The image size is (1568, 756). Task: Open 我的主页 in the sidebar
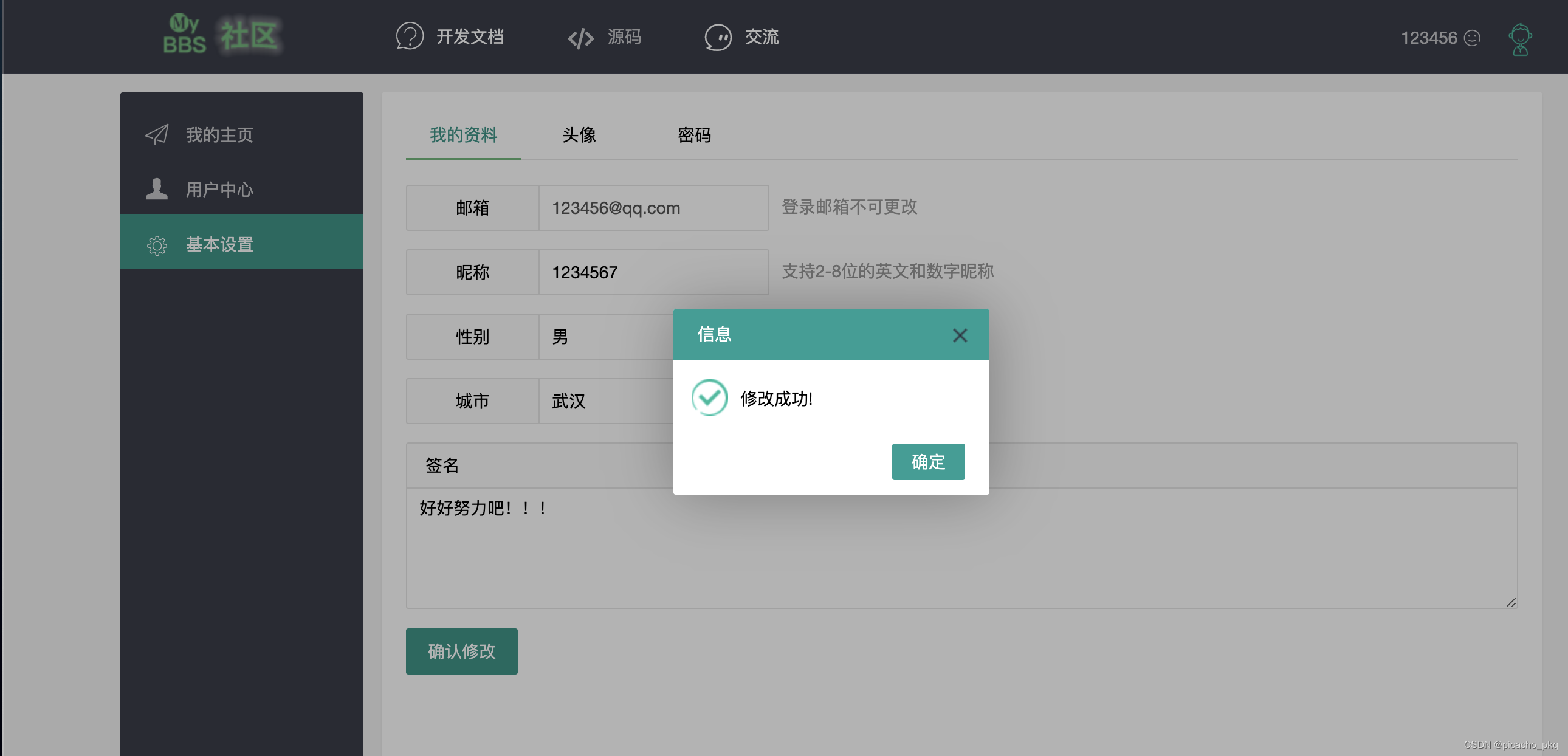click(242, 134)
